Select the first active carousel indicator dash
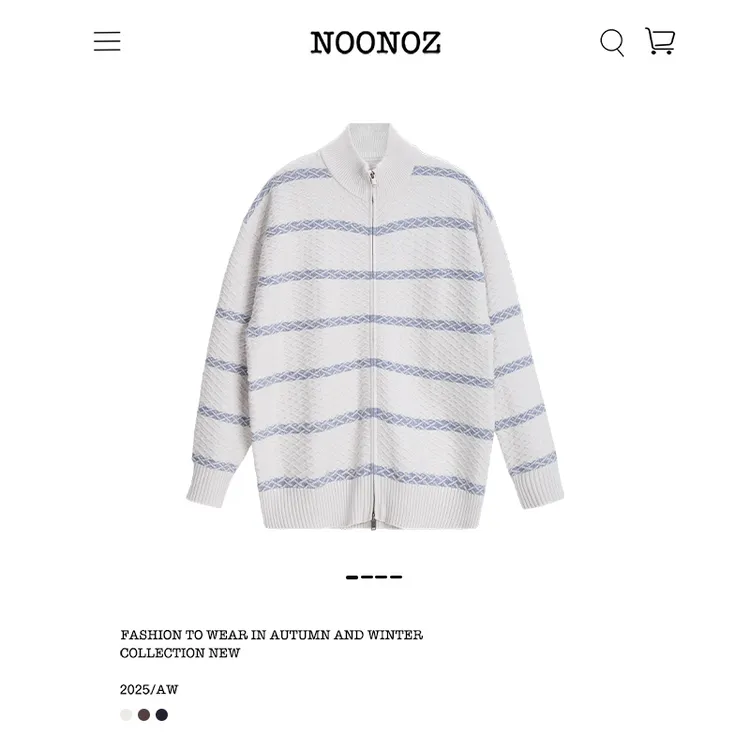 point(352,577)
